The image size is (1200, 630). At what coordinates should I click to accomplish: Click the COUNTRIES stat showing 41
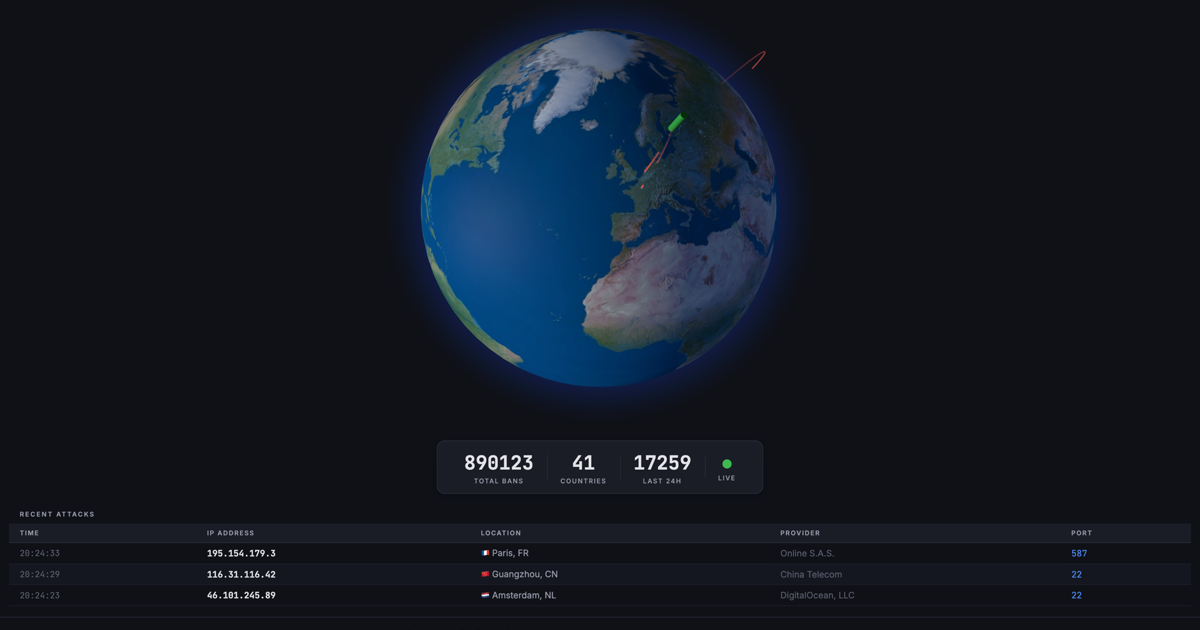[x=582, y=463]
